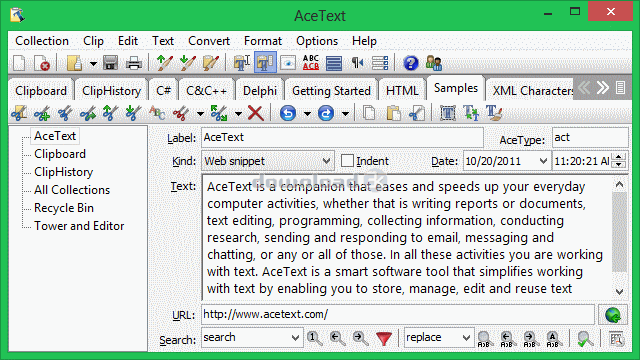Click the blue Redo arrow icon
The image size is (640, 360).
tap(326, 113)
